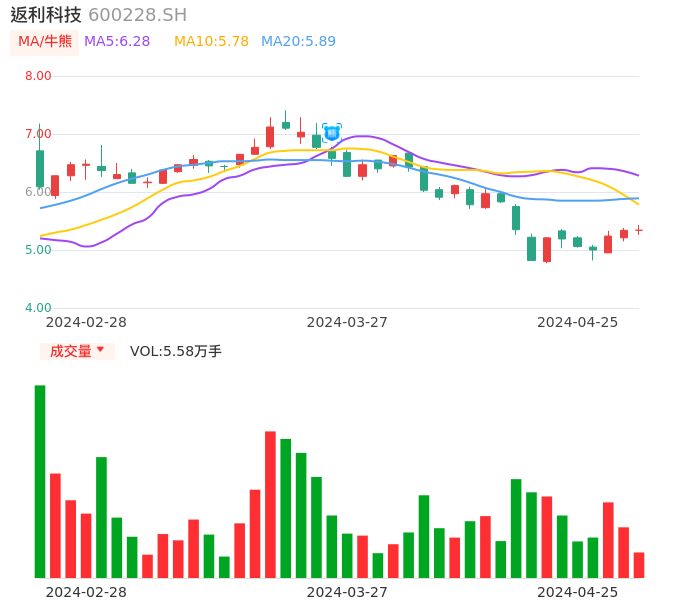This screenshot has height=606, width=686.
Task: Select the MA/牛熊 indicator tab
Action: pos(45,42)
